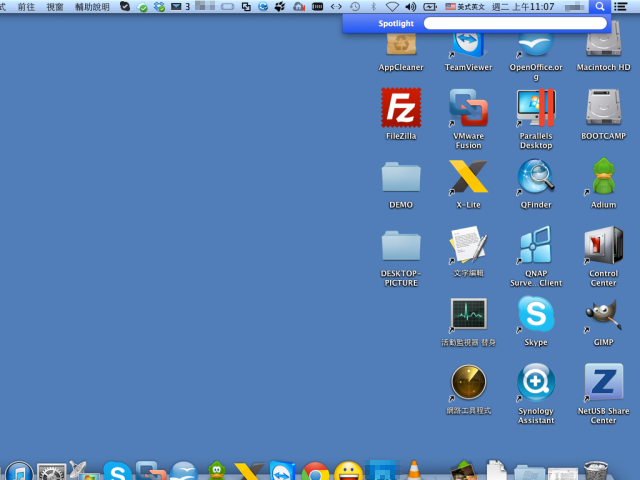Open TeamViewer from the Dock

(x=282, y=471)
